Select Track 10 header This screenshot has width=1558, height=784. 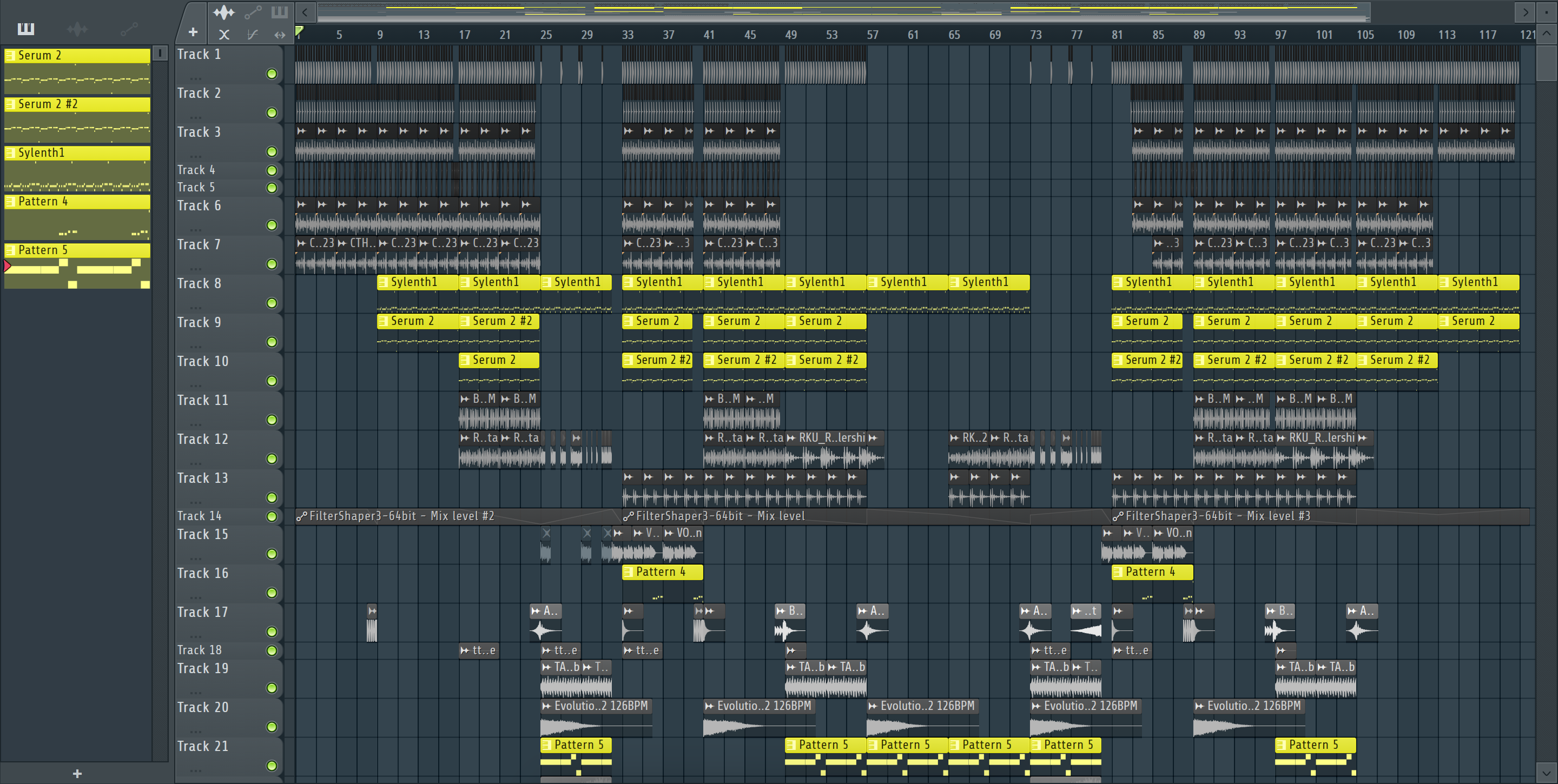[229, 371]
